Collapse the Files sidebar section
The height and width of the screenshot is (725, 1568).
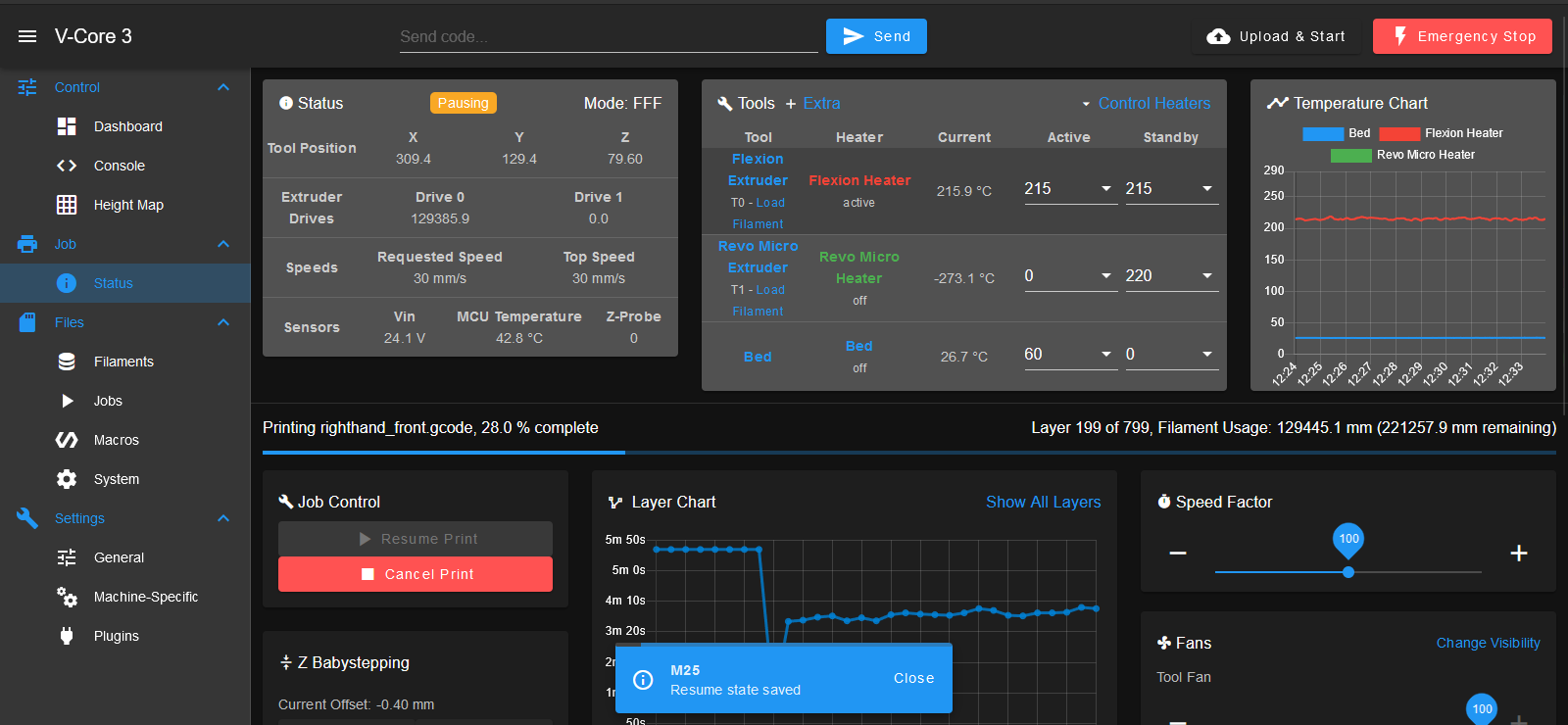[x=223, y=322]
